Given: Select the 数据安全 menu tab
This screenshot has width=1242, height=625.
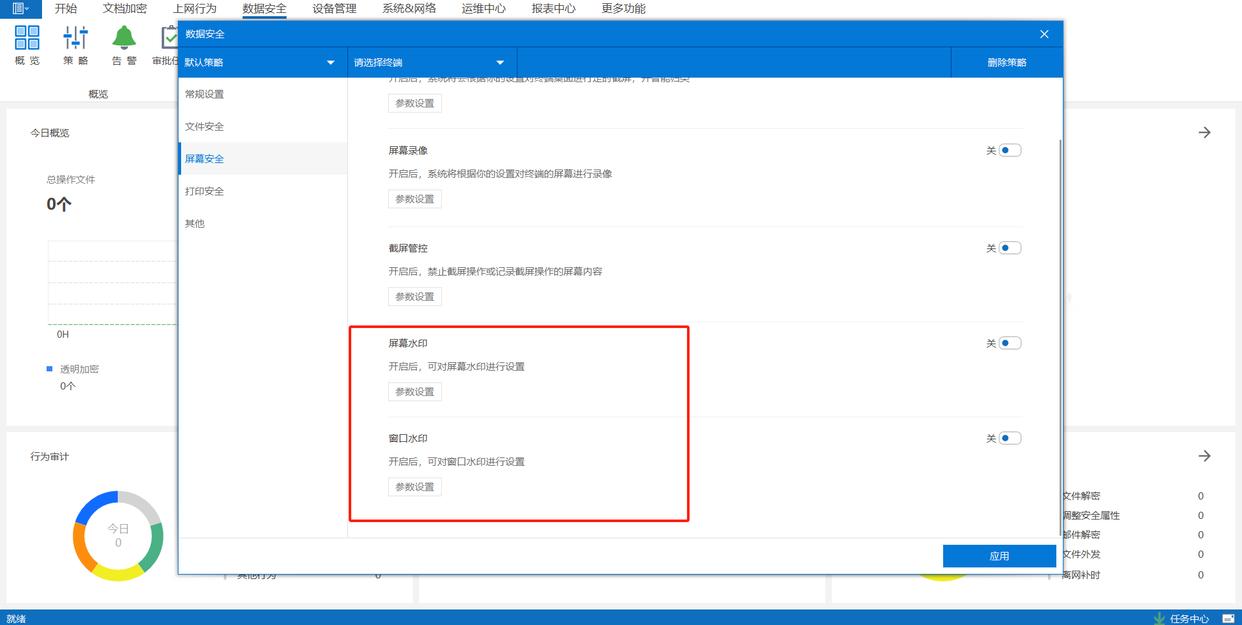Looking at the screenshot, I should click(x=264, y=8).
